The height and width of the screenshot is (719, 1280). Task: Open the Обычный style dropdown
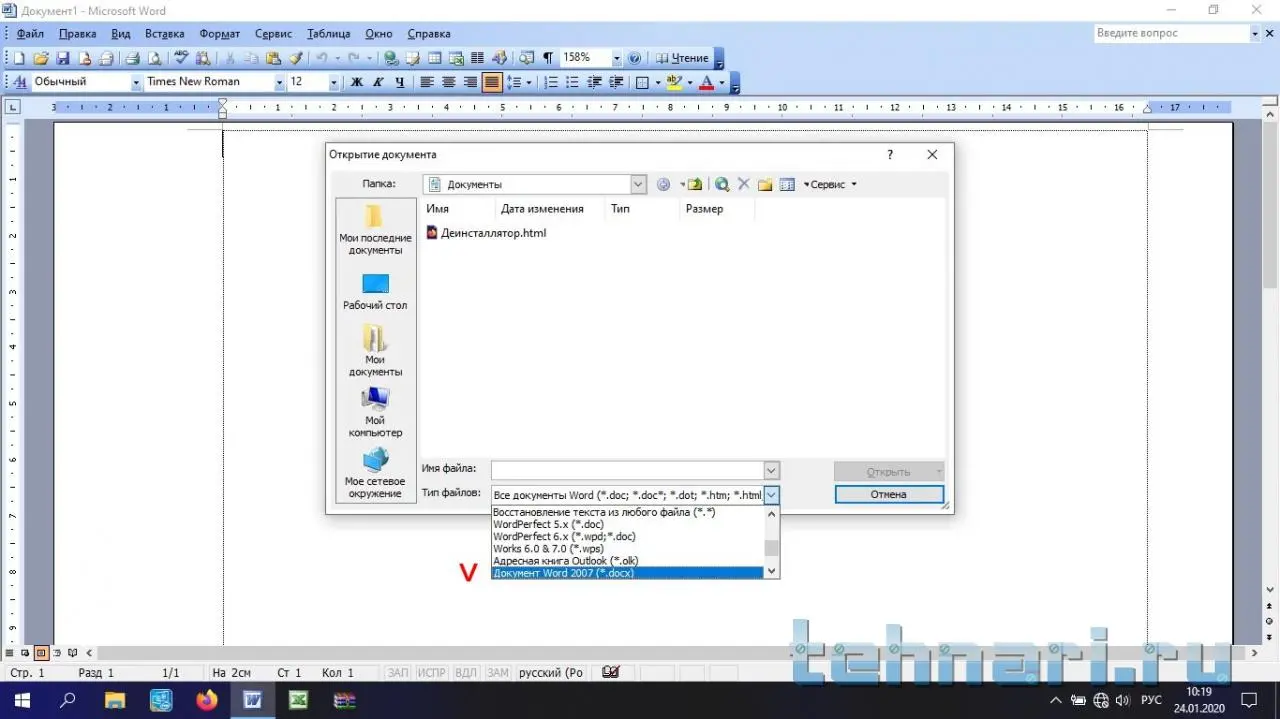point(136,82)
